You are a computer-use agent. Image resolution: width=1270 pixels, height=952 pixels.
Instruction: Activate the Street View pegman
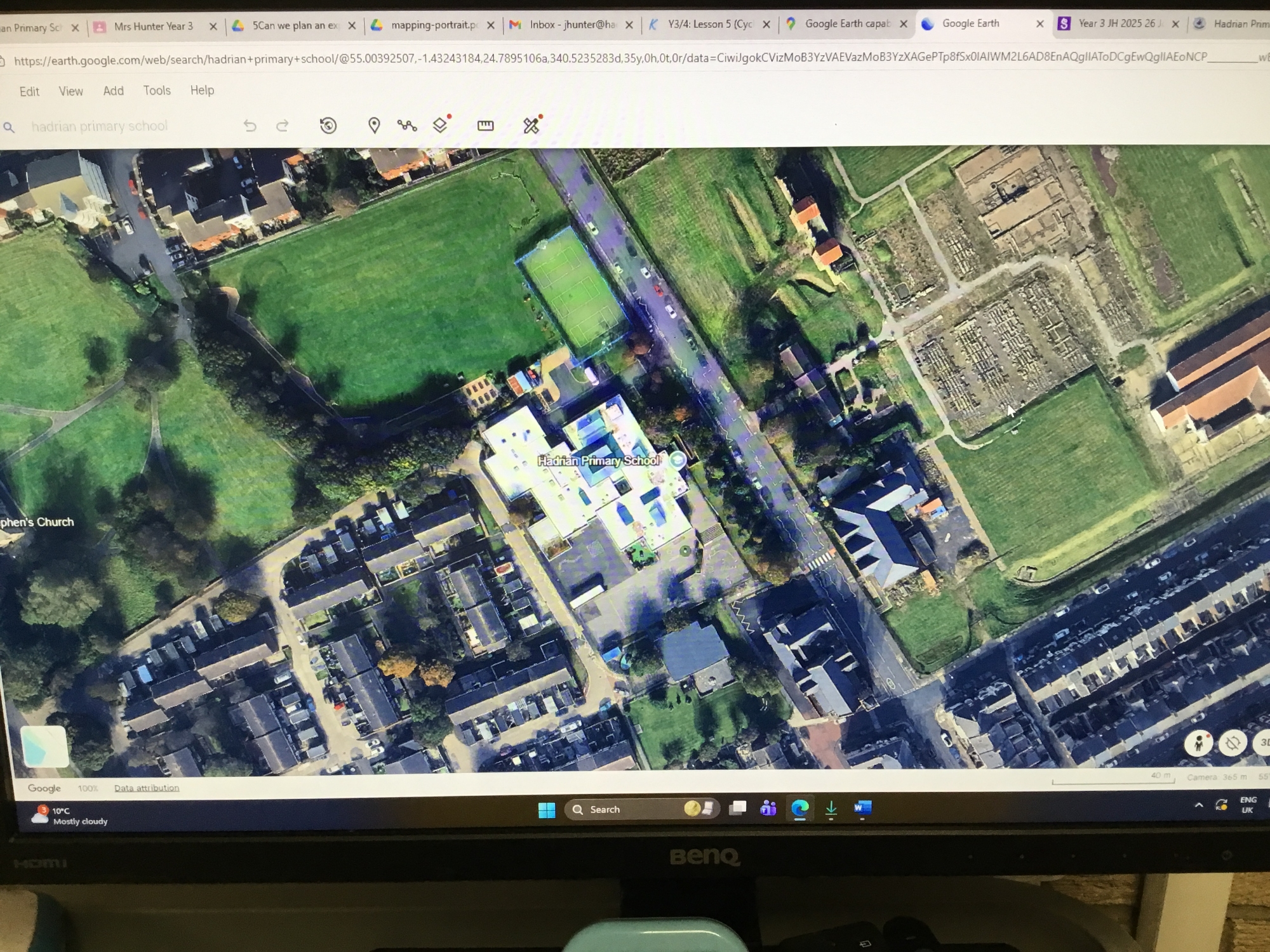[1198, 743]
